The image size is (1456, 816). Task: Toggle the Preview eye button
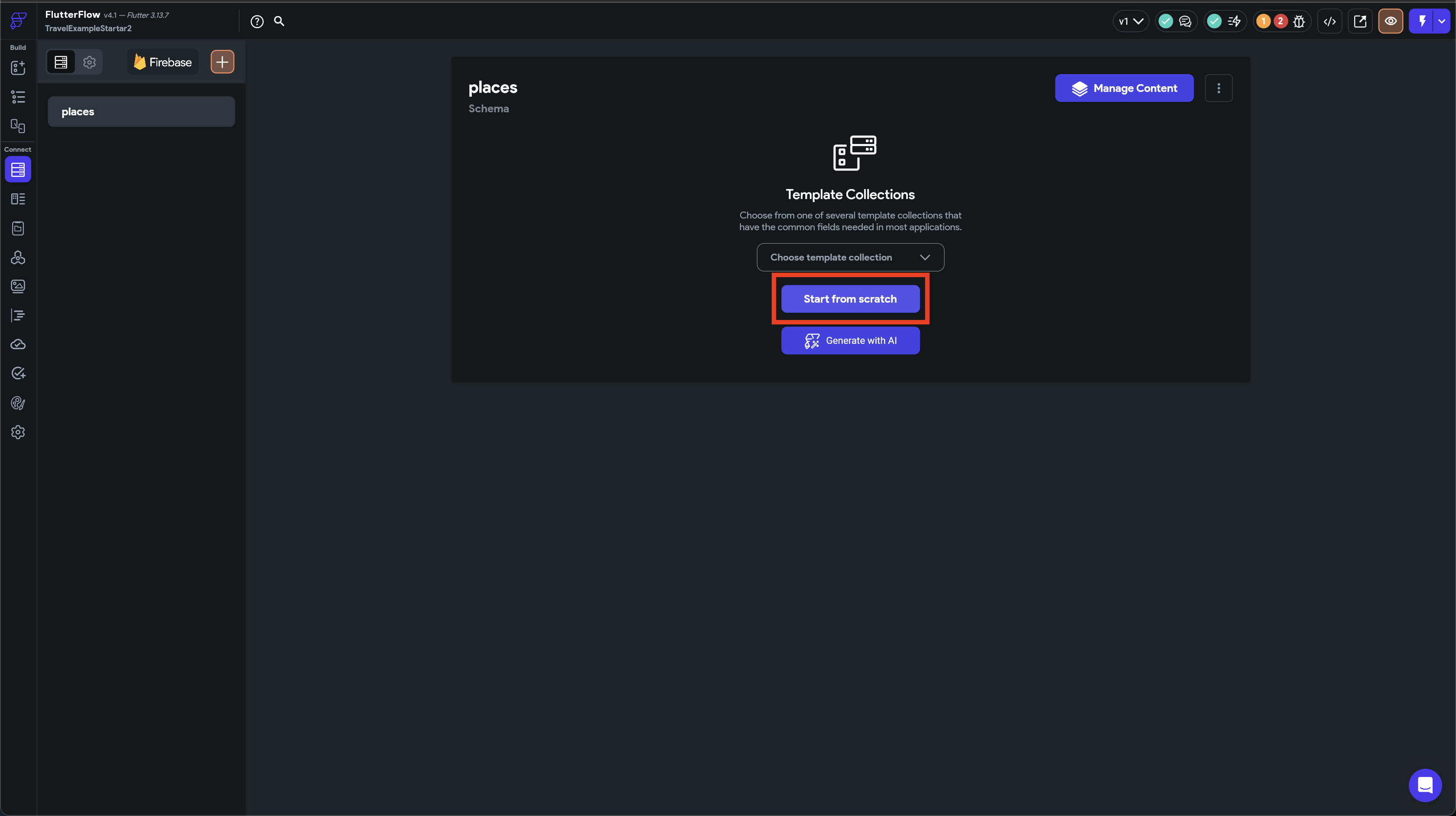click(x=1391, y=22)
